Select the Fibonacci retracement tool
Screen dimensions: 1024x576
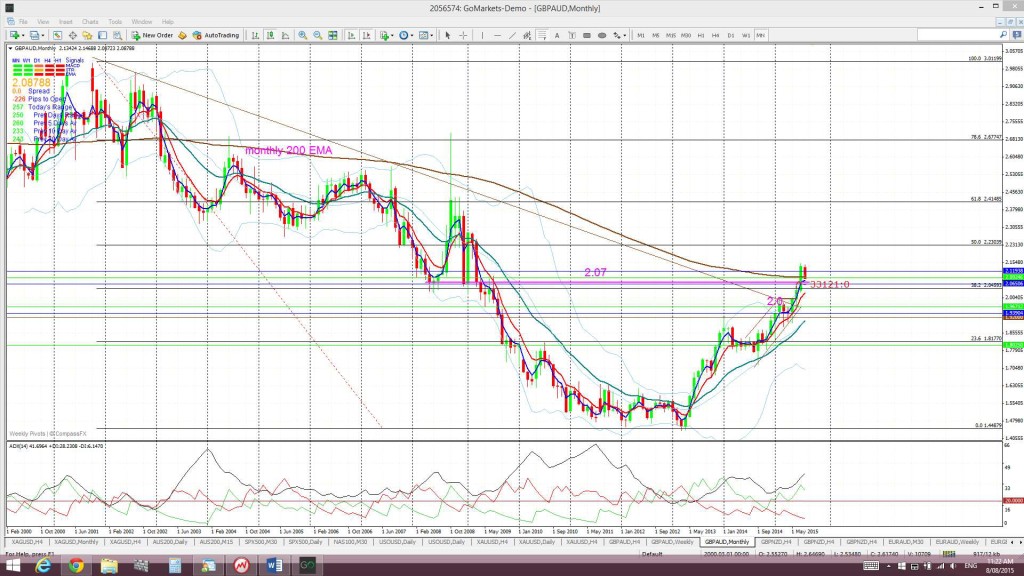click(x=542, y=35)
